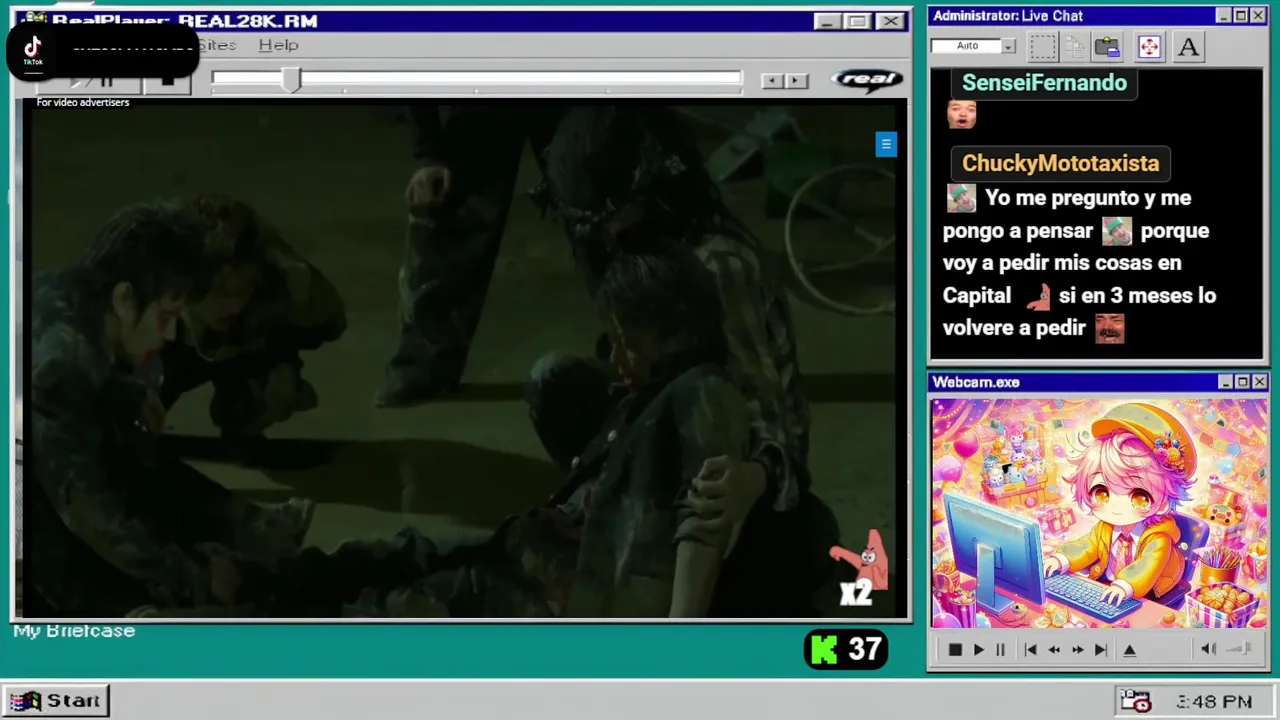Open the Auto dropdown in Live Chat
Screen dimensions: 1280x720
tap(1008, 46)
